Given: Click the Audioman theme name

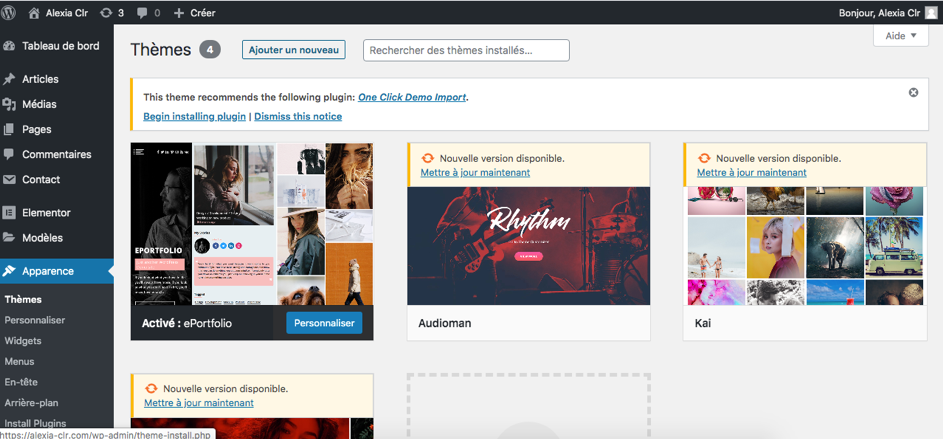Looking at the screenshot, I should pyautogui.click(x=444, y=324).
